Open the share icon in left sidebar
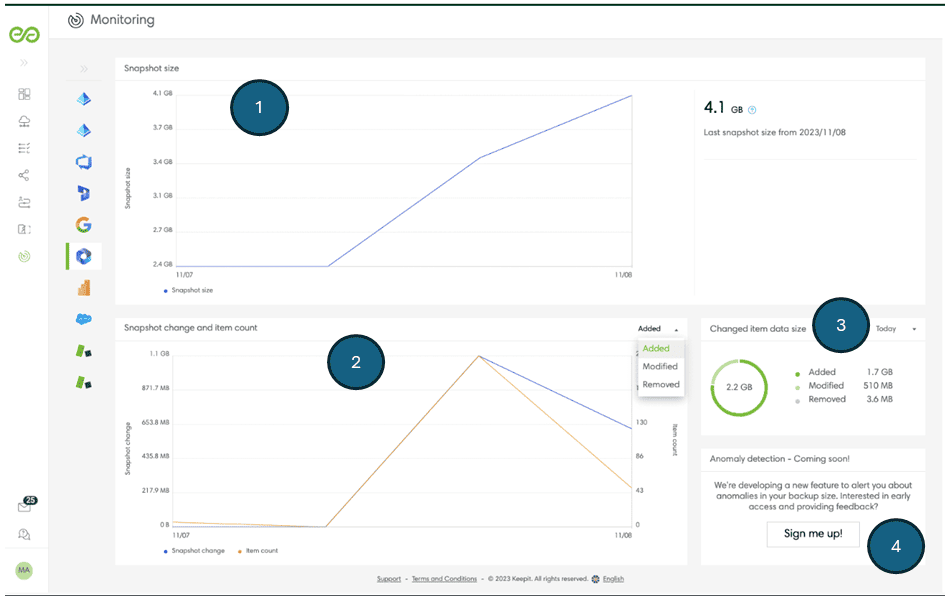 (25, 175)
